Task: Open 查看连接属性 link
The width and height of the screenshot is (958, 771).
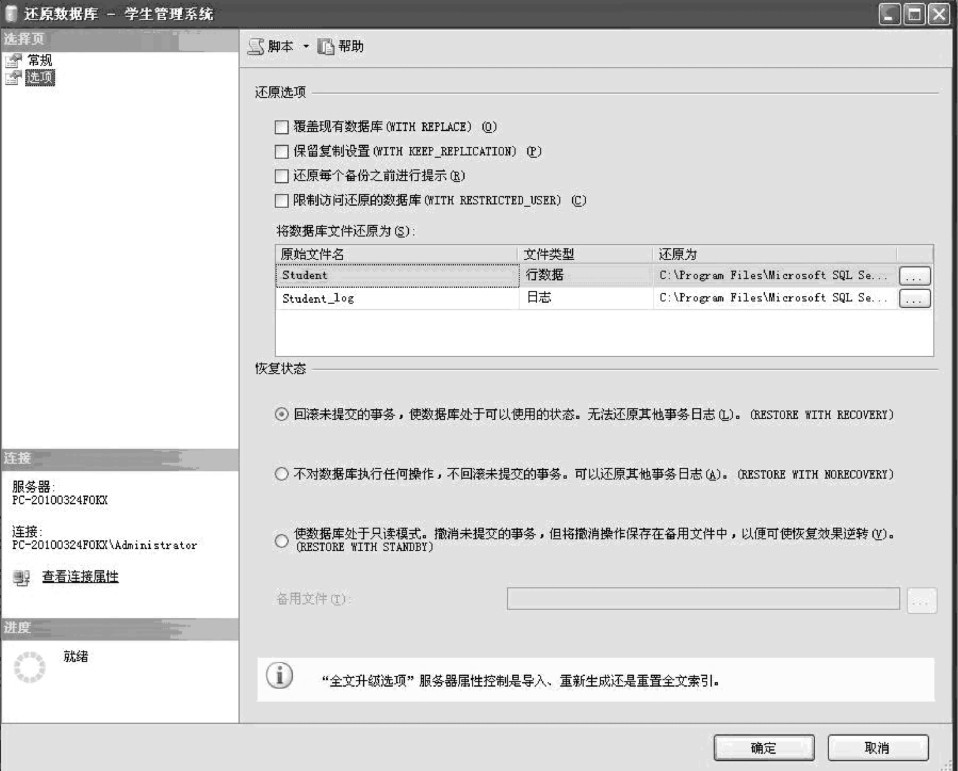Action: [x=80, y=576]
